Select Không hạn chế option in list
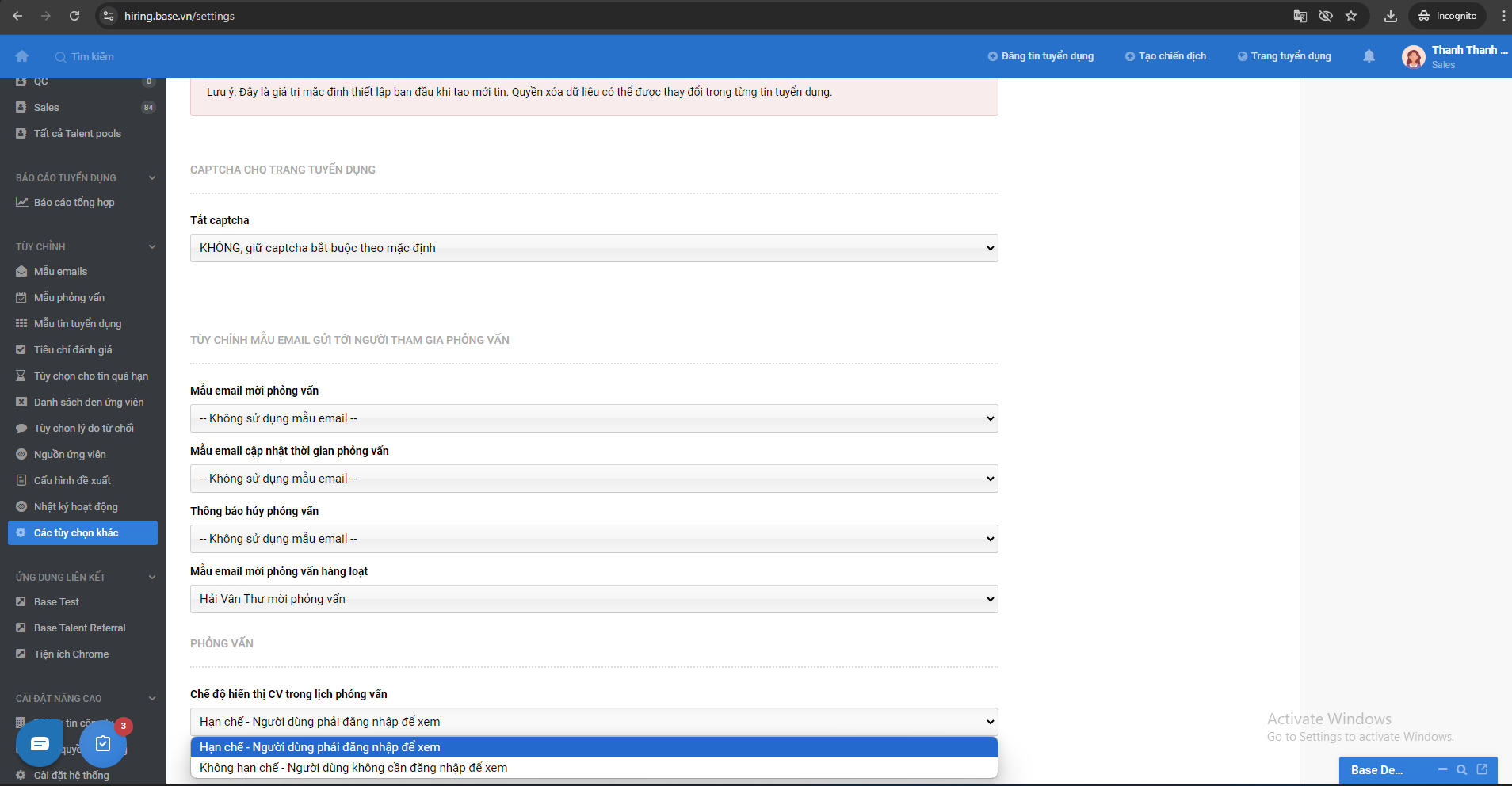1512x786 pixels. (x=594, y=768)
